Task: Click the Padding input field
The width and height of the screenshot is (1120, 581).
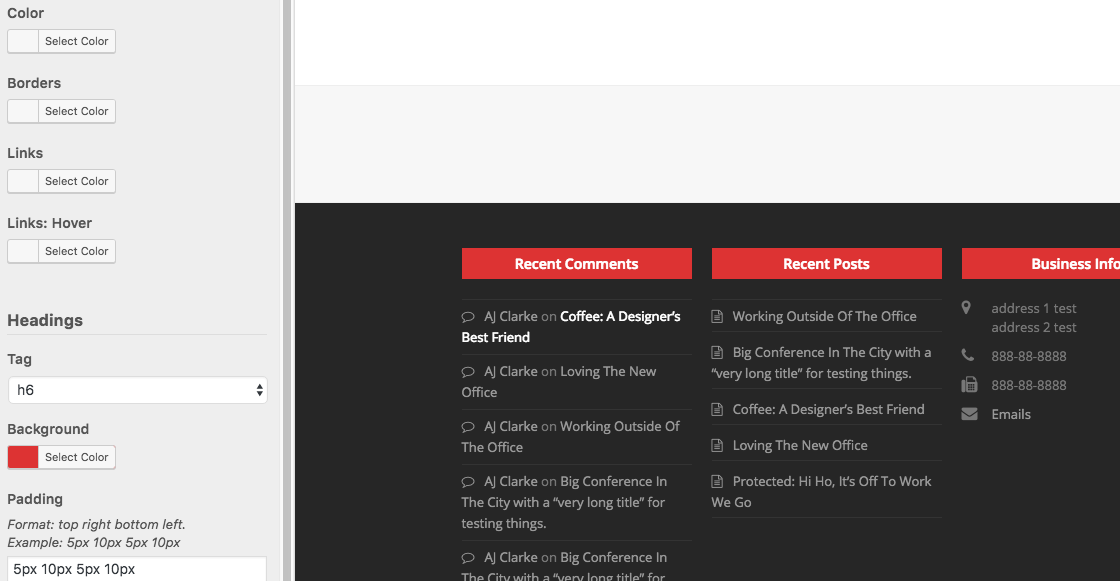Action: click(x=137, y=569)
